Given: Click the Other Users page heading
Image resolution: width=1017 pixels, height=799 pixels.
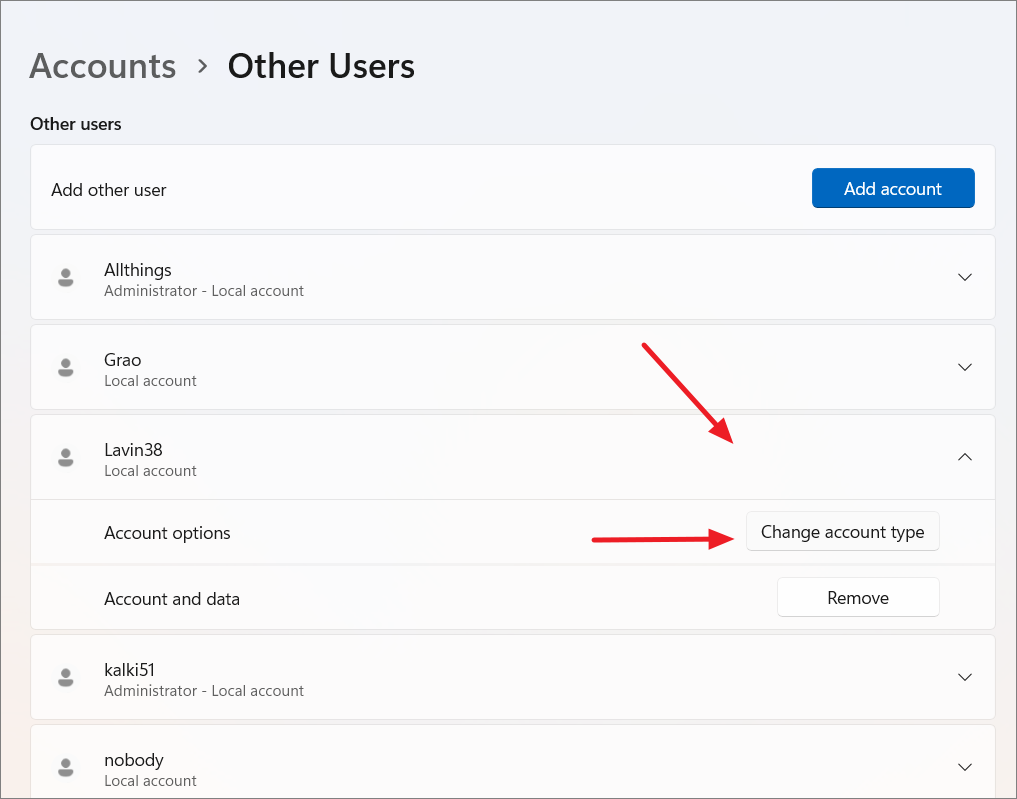Looking at the screenshot, I should point(321,66).
